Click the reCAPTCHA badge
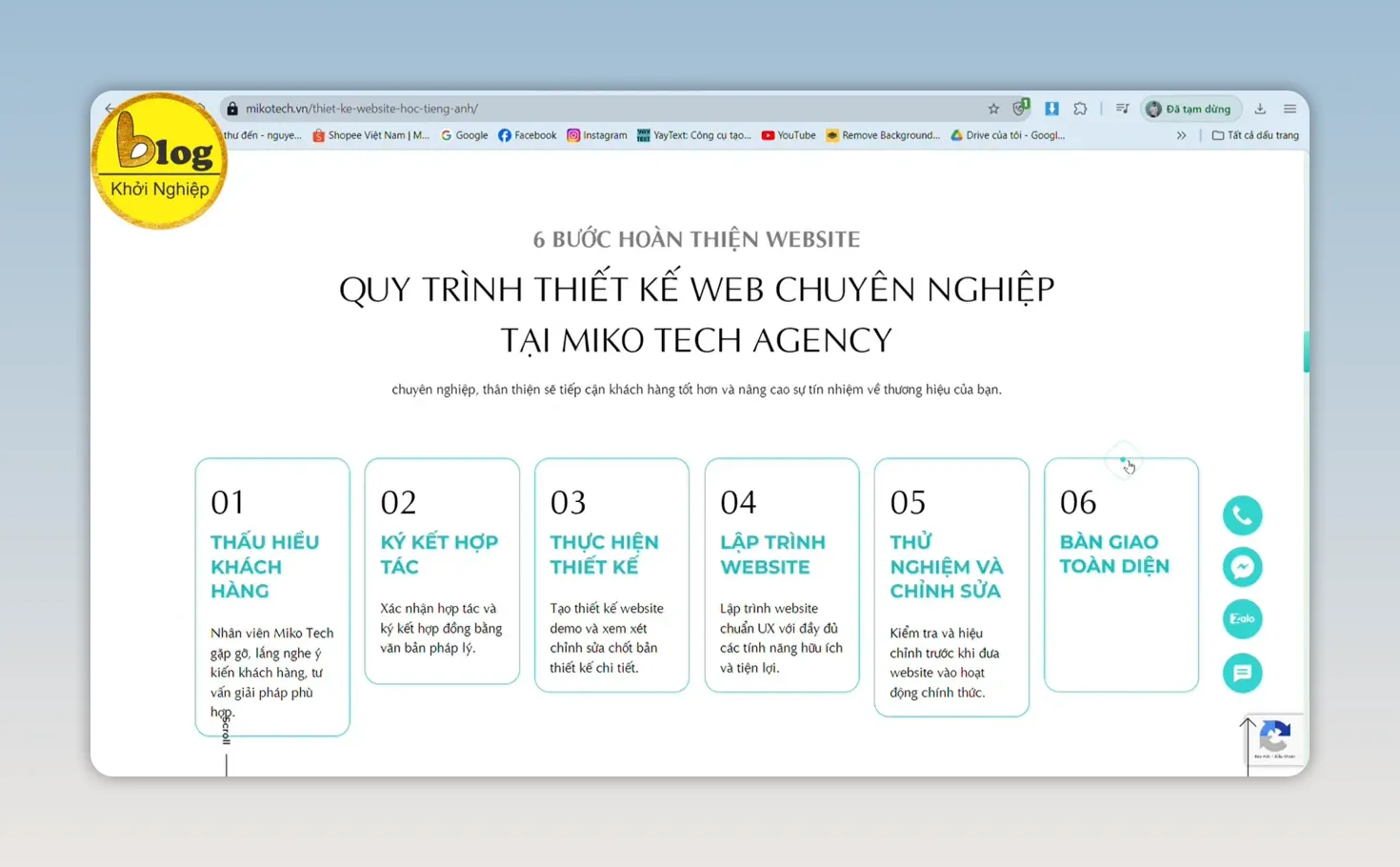Screen dimensions: 1400x867 point(1275,739)
